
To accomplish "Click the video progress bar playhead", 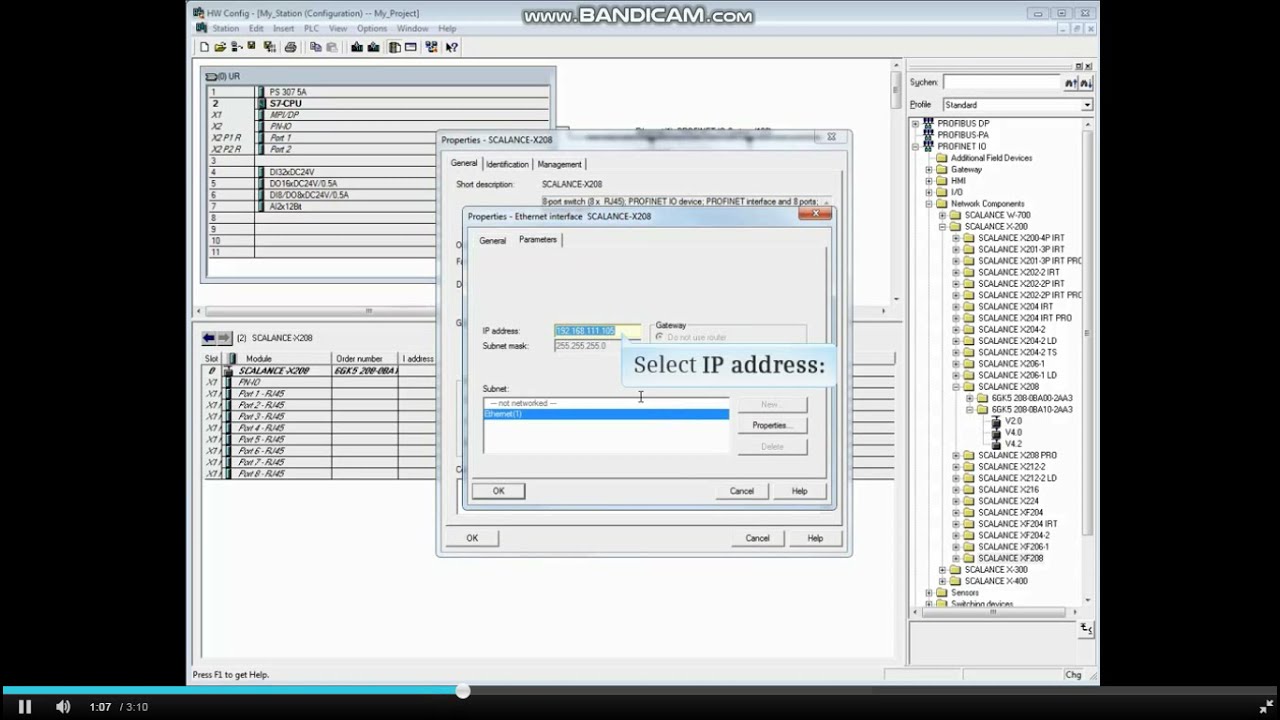I will click(463, 691).
